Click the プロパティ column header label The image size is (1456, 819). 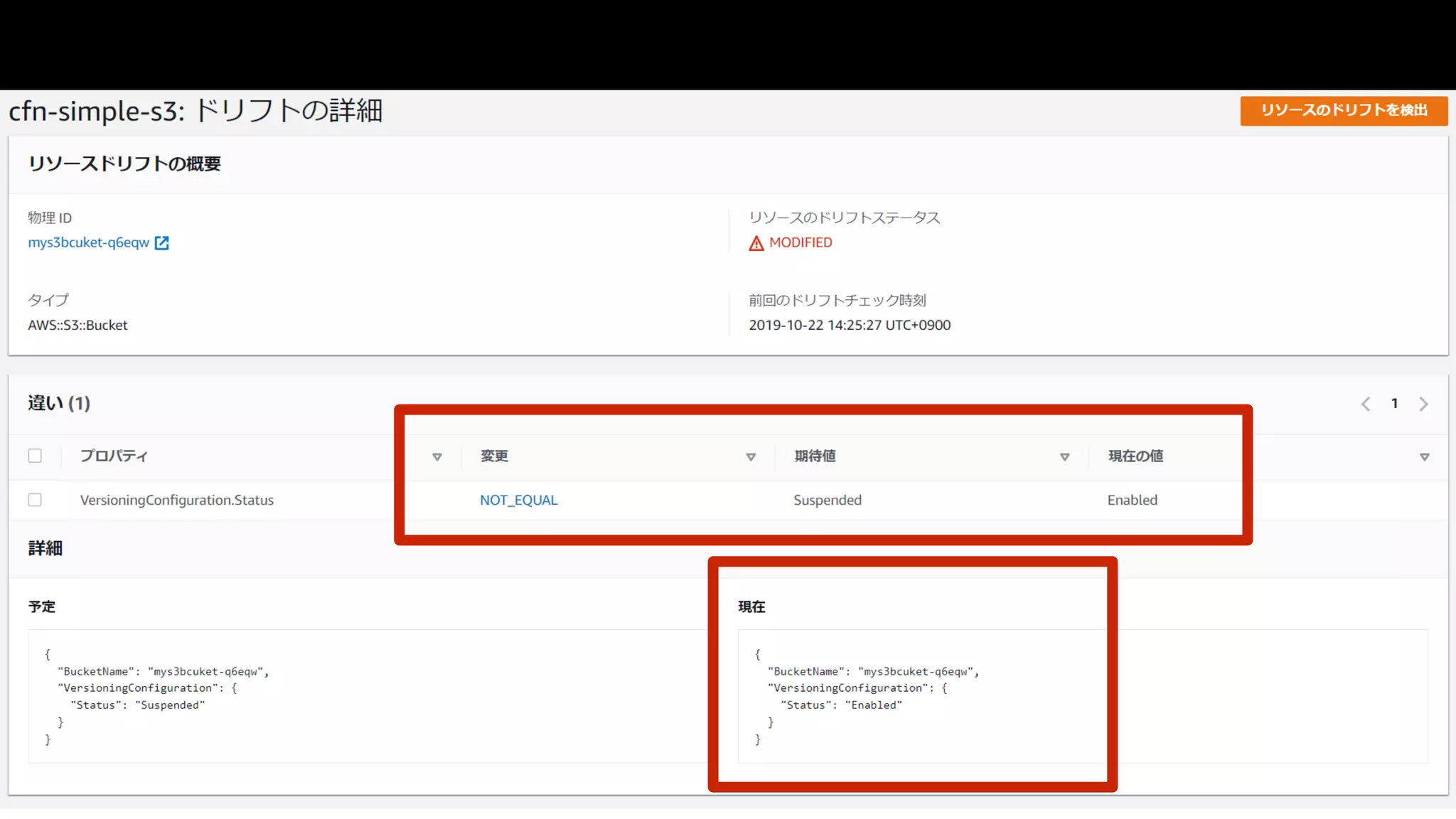pos(114,456)
